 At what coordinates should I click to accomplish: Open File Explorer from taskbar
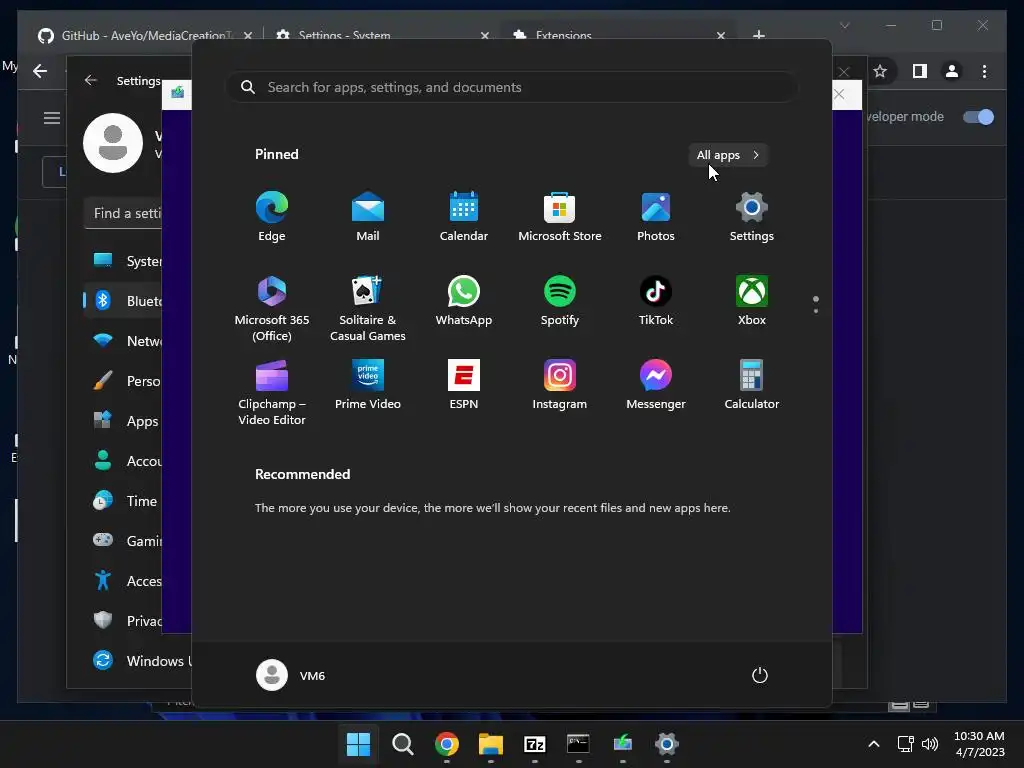click(x=490, y=744)
